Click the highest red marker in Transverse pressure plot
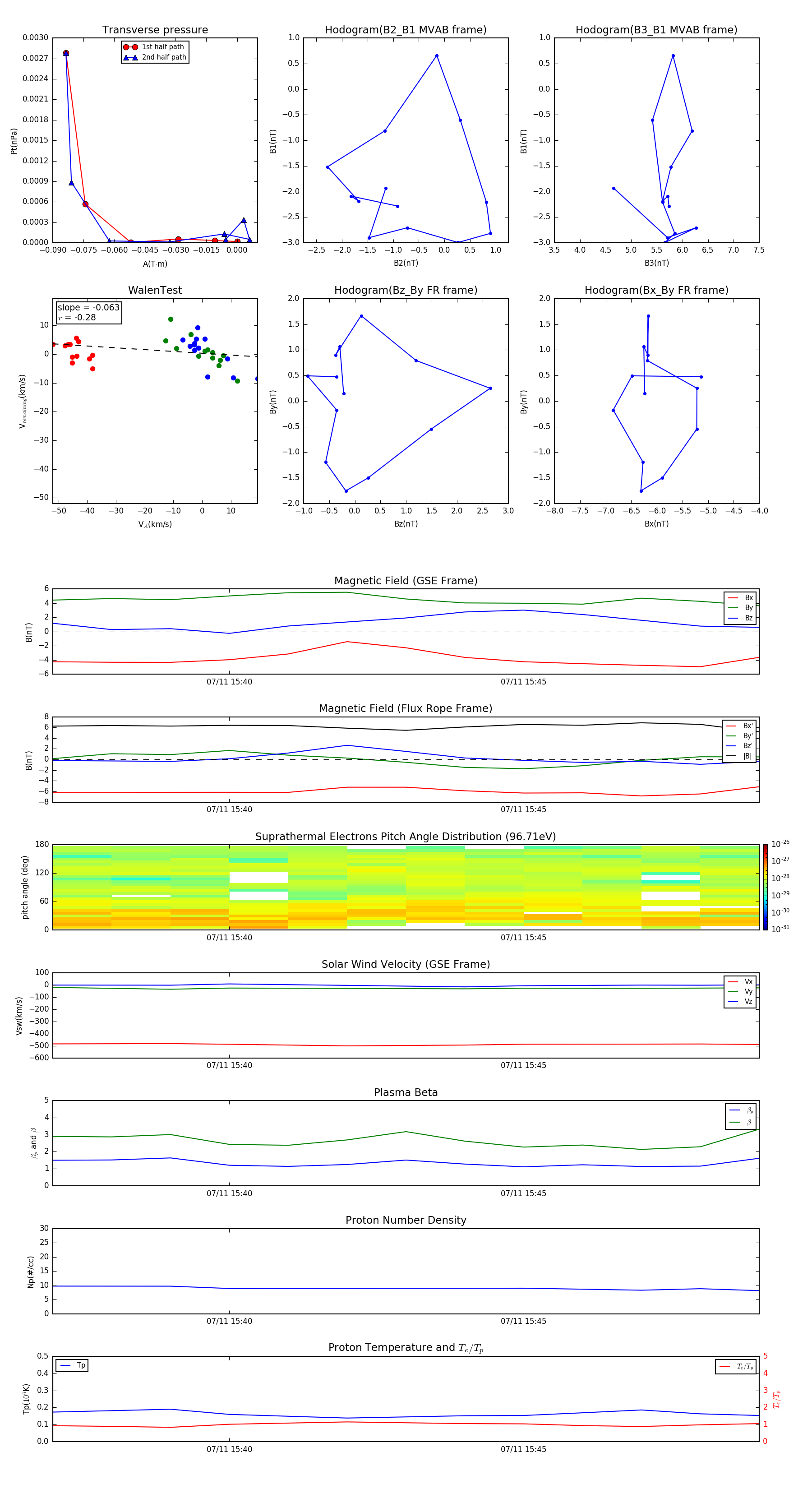 tap(66, 53)
